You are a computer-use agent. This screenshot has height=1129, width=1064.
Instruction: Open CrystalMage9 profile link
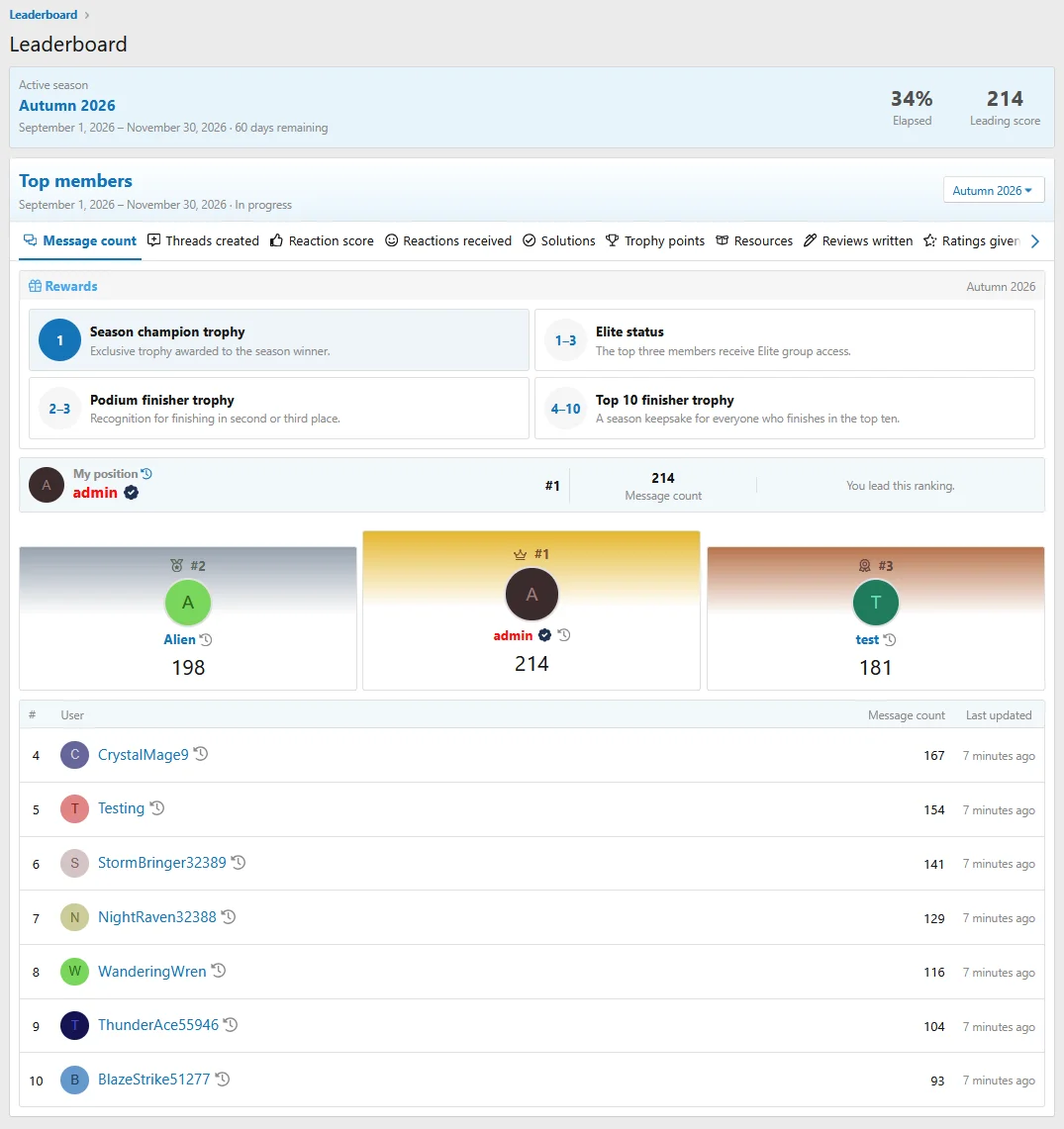coord(144,755)
